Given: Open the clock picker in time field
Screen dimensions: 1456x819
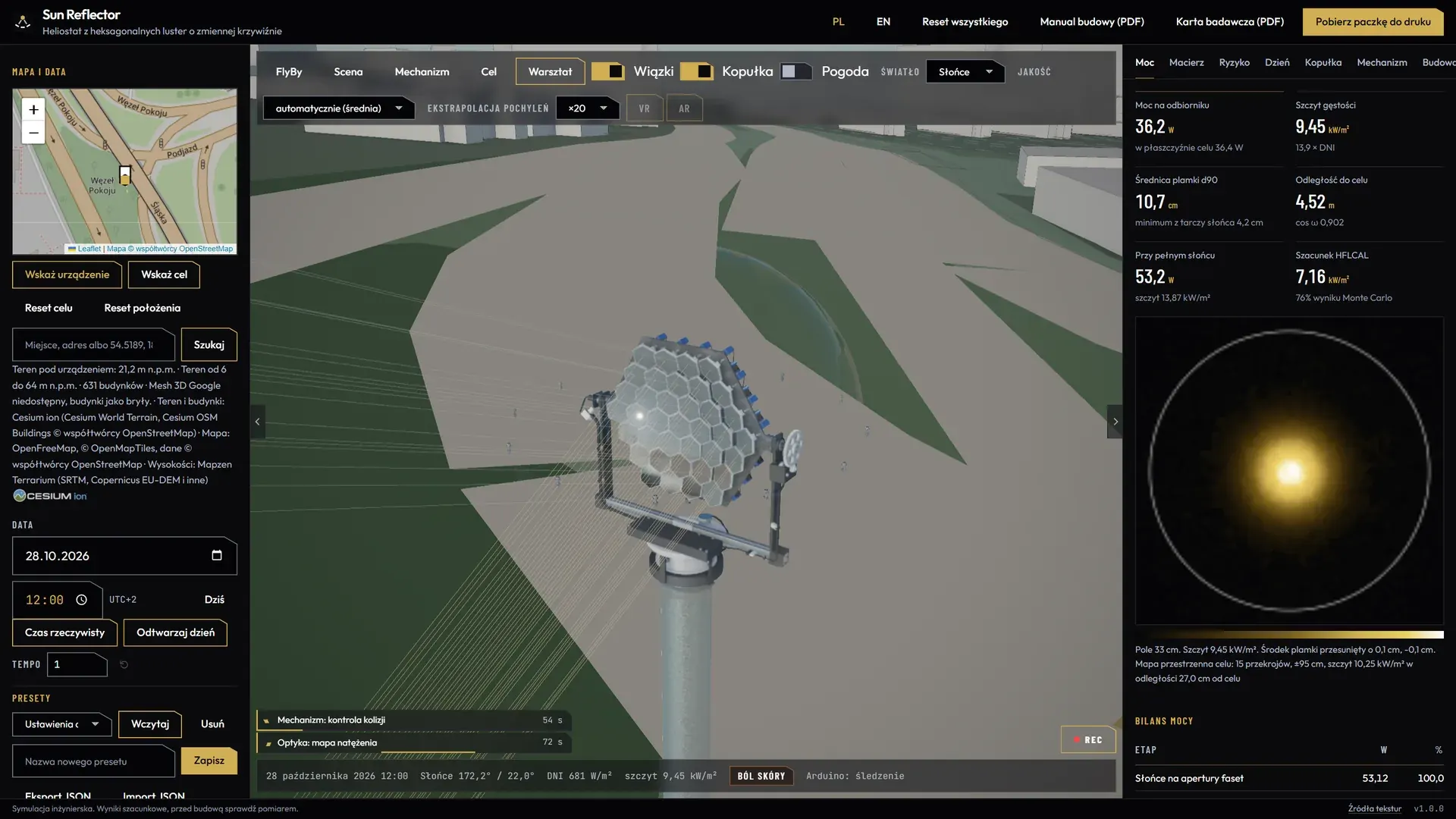Looking at the screenshot, I should point(81,600).
